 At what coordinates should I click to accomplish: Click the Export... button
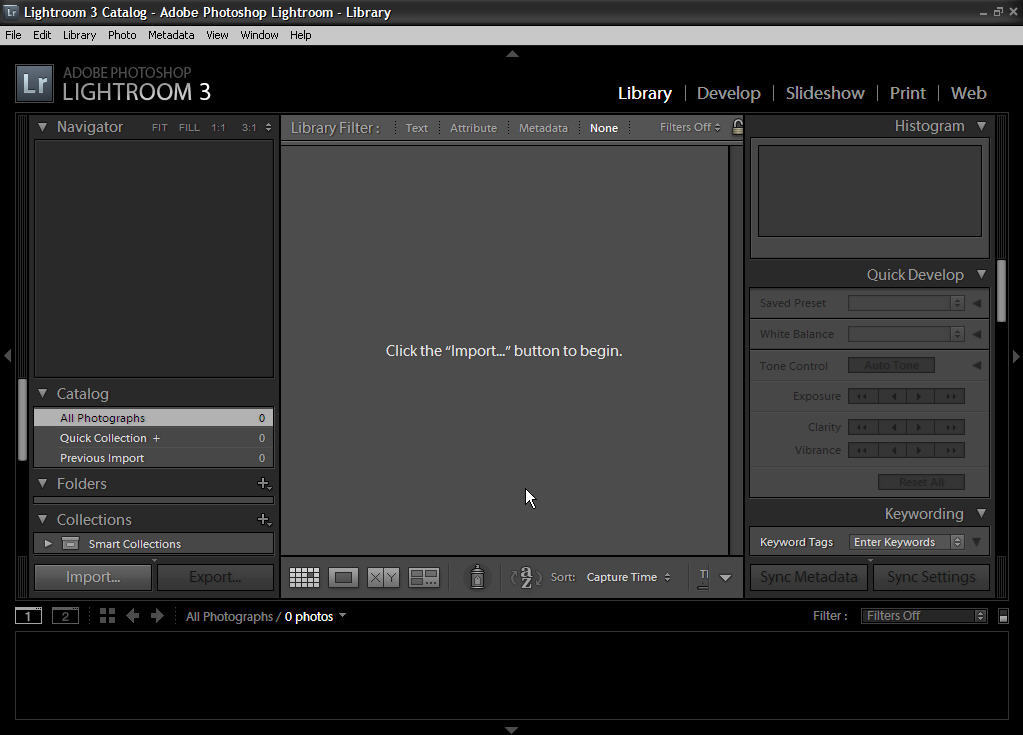215,577
